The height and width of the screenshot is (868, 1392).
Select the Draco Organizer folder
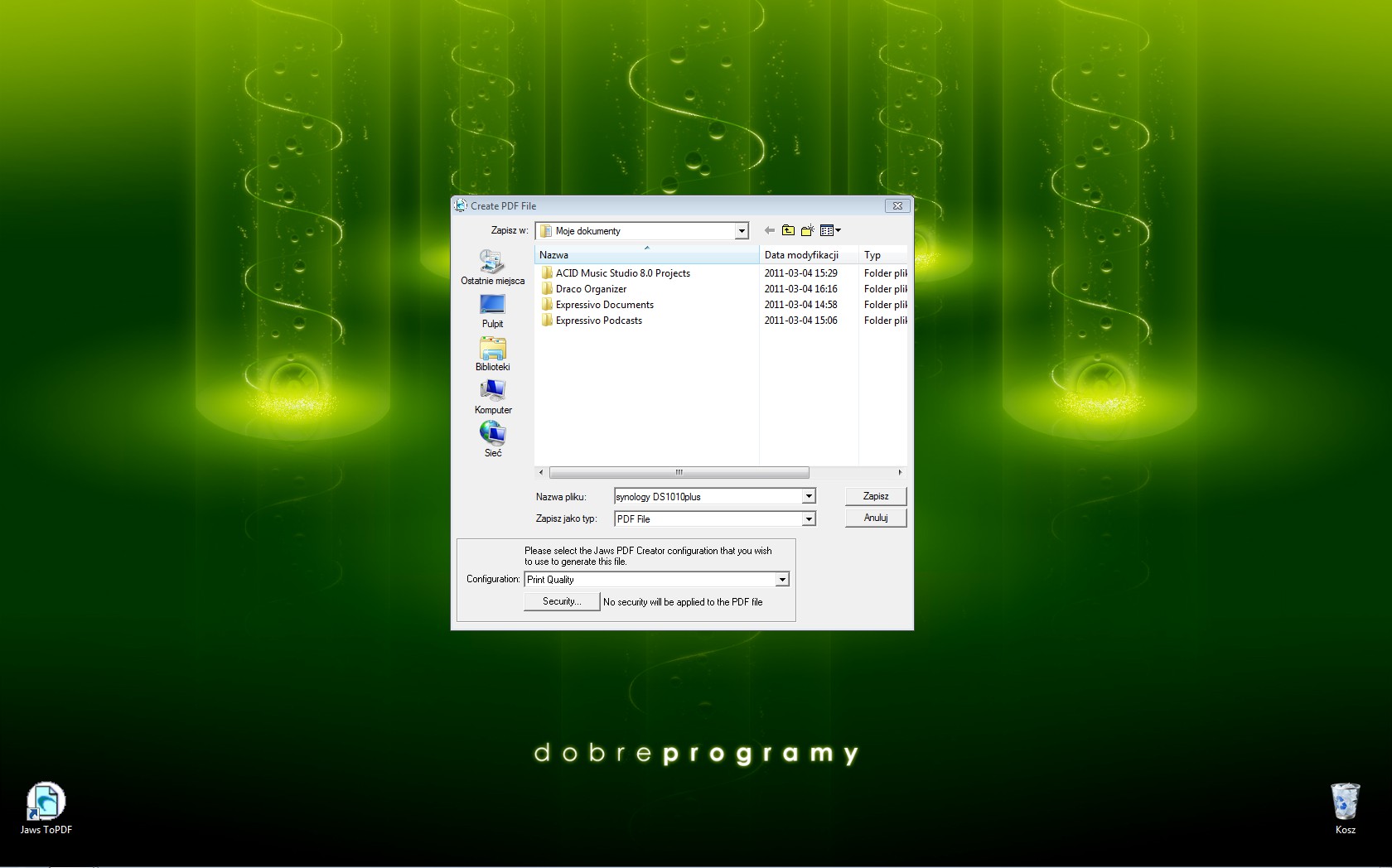(x=591, y=289)
